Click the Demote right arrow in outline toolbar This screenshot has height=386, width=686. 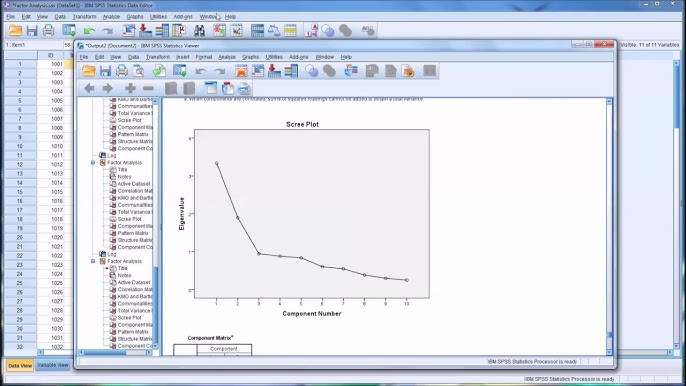click(107, 88)
